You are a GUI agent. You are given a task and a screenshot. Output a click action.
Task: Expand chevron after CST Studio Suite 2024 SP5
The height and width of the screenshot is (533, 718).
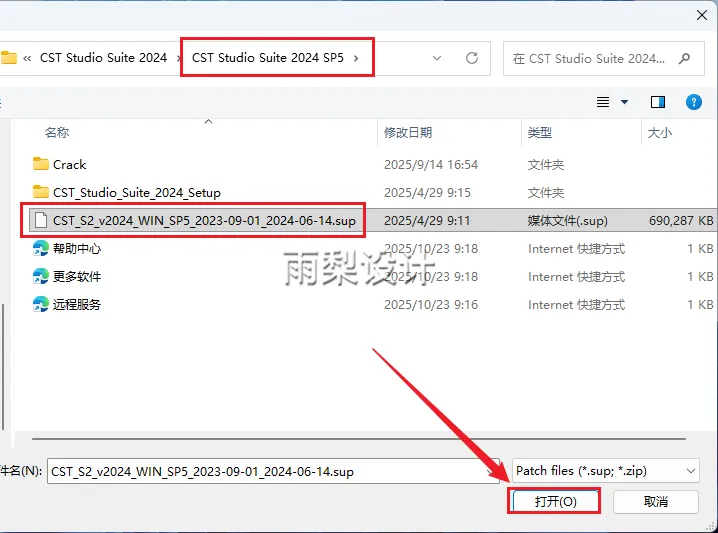(x=356, y=58)
